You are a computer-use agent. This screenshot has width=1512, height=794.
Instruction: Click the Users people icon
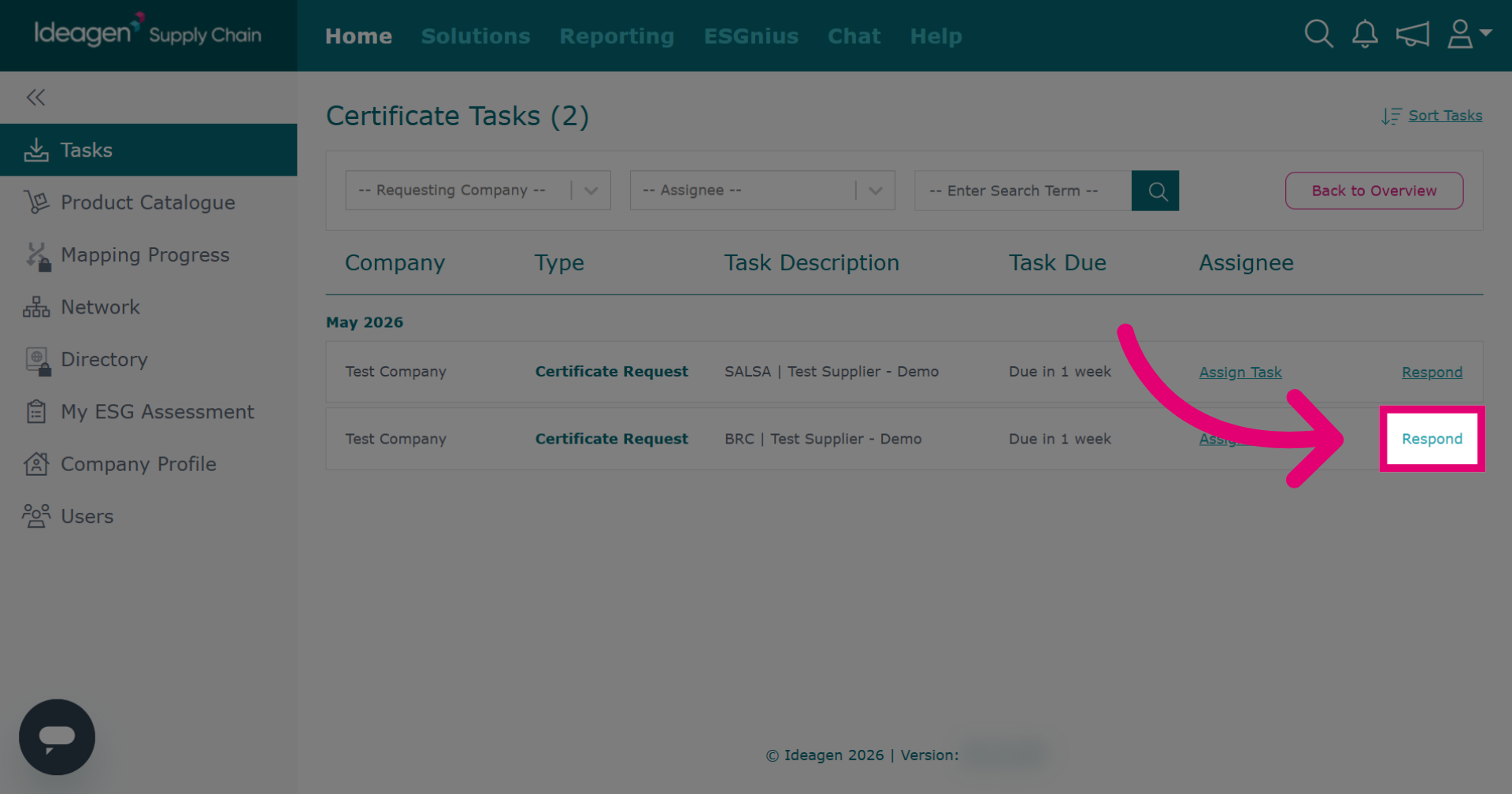[x=36, y=516]
